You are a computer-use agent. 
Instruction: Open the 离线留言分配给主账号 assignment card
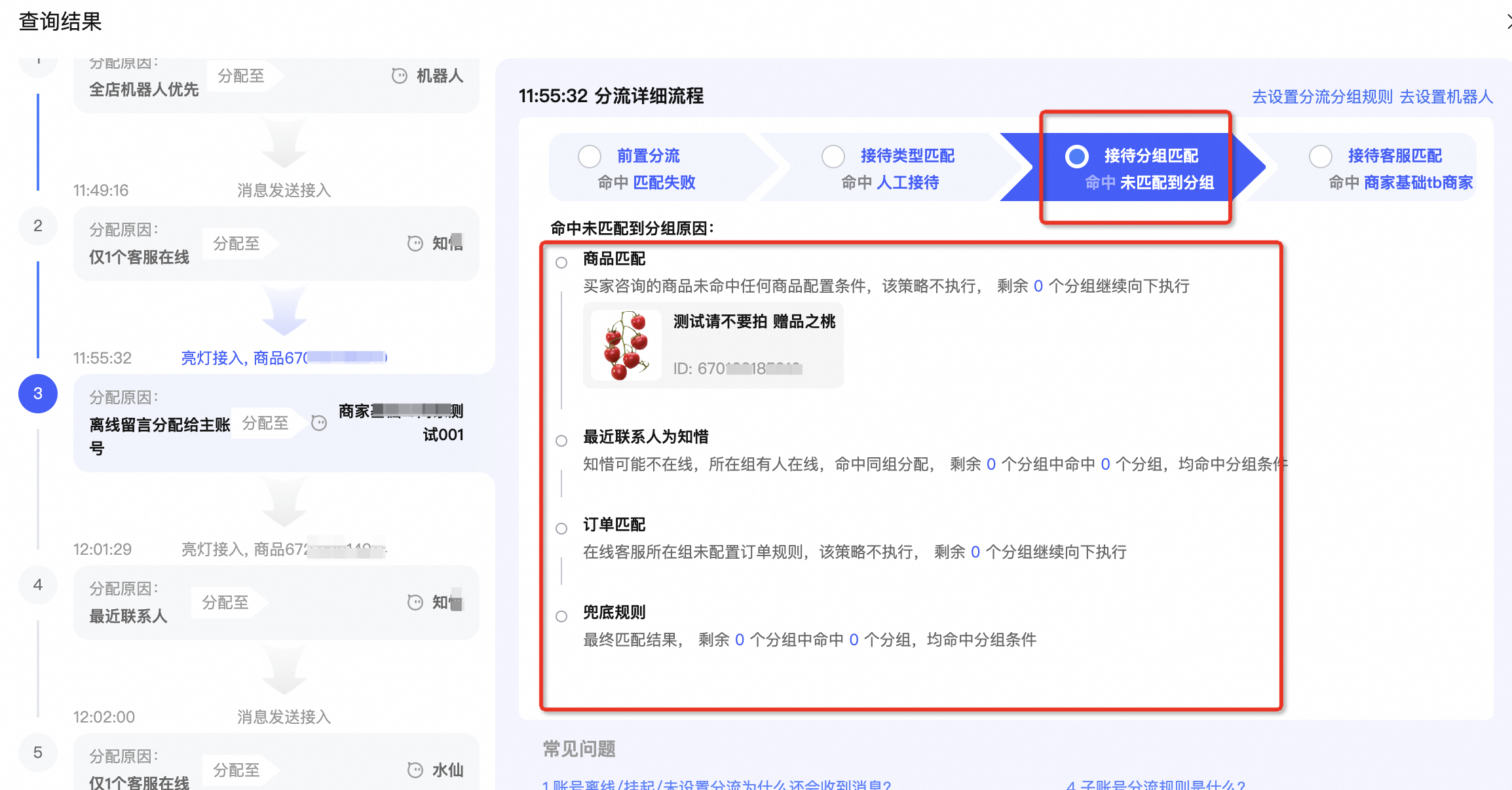coord(276,423)
